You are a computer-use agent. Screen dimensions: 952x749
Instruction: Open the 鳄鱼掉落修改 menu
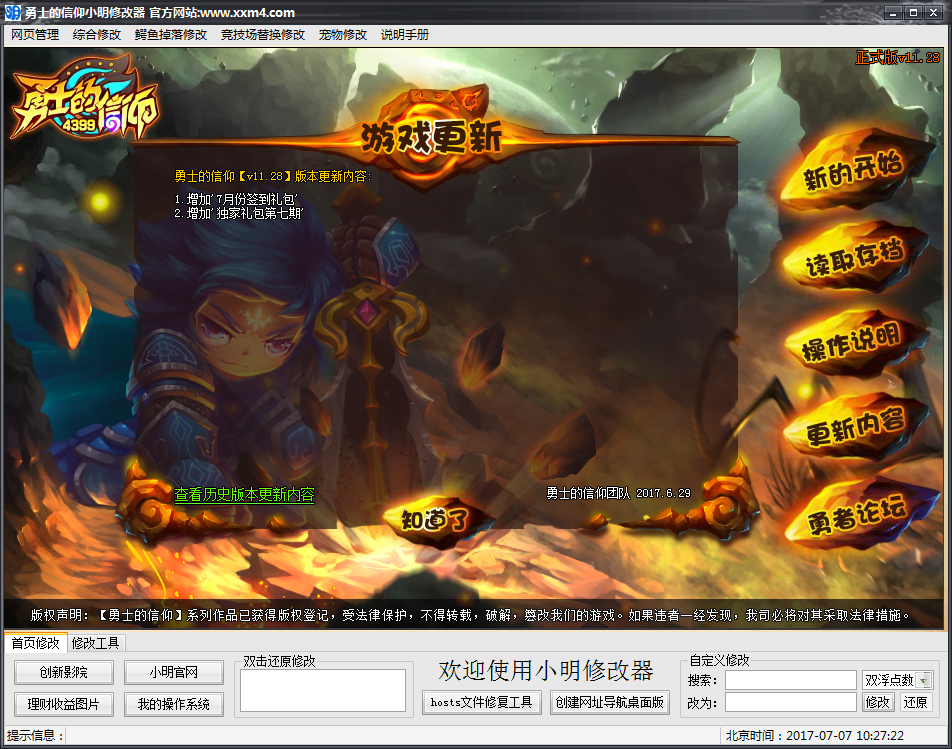[171, 35]
